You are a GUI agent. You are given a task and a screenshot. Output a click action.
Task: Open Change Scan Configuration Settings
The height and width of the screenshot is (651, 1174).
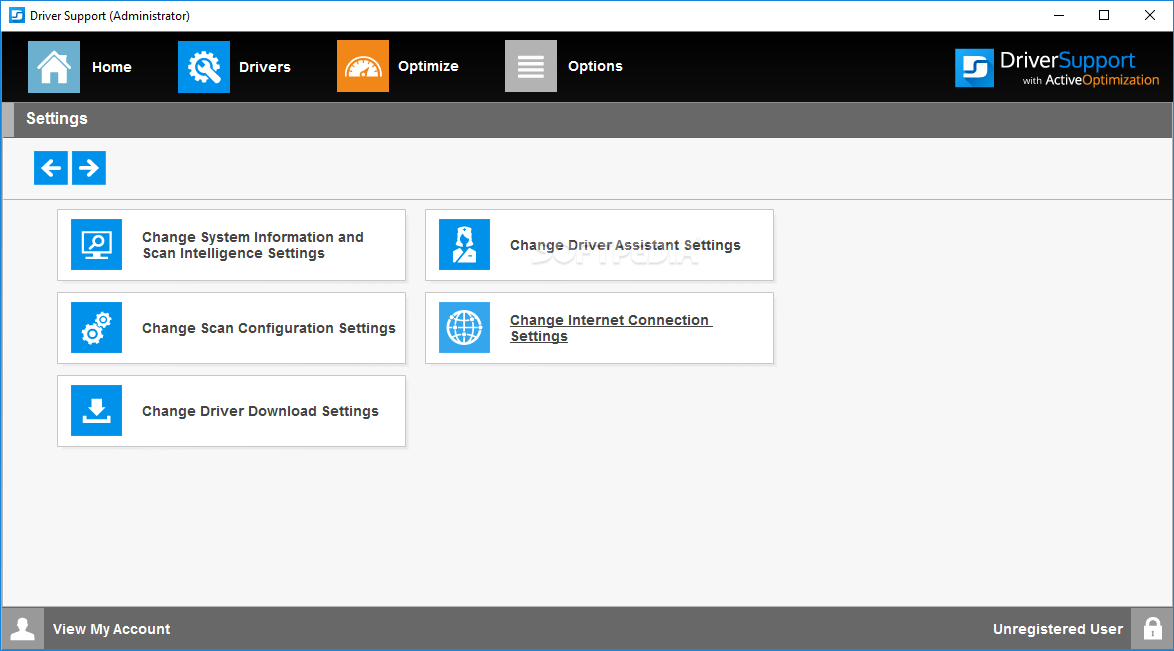click(x=231, y=328)
